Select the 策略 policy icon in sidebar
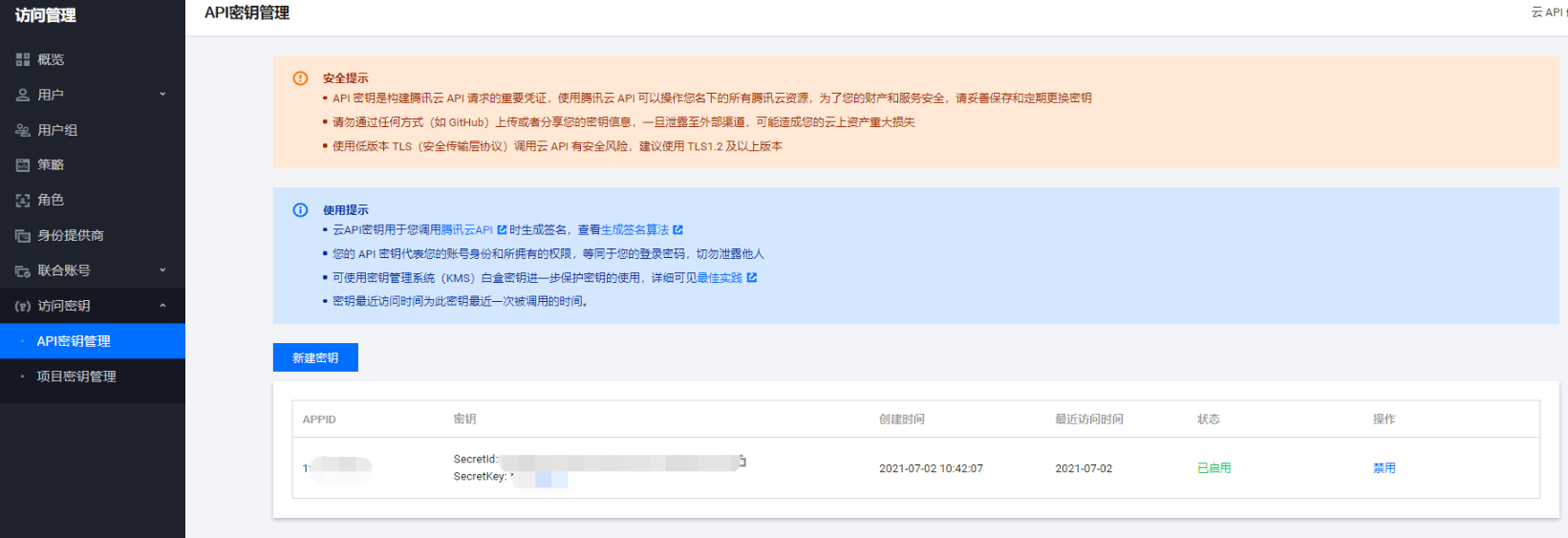This screenshot has width=1568, height=538. tap(23, 165)
